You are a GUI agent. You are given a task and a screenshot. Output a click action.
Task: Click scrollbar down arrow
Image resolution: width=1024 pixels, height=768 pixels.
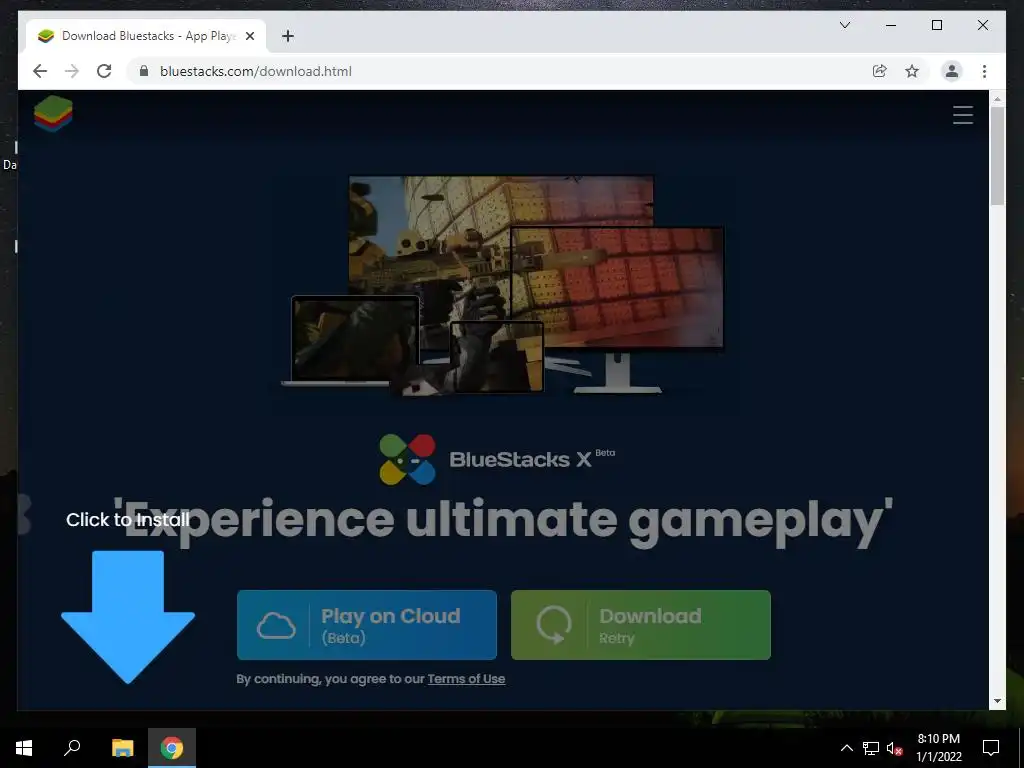coord(997,701)
